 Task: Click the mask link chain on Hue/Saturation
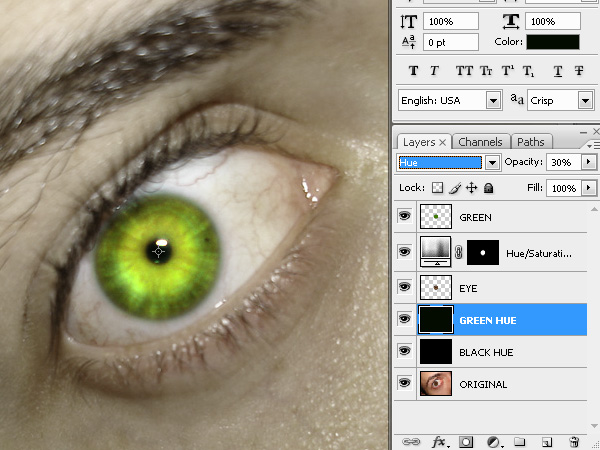point(459,252)
